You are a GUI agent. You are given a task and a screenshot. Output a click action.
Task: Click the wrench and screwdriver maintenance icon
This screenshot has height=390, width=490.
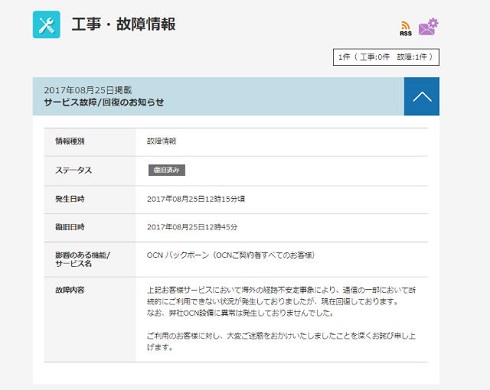tap(46, 25)
